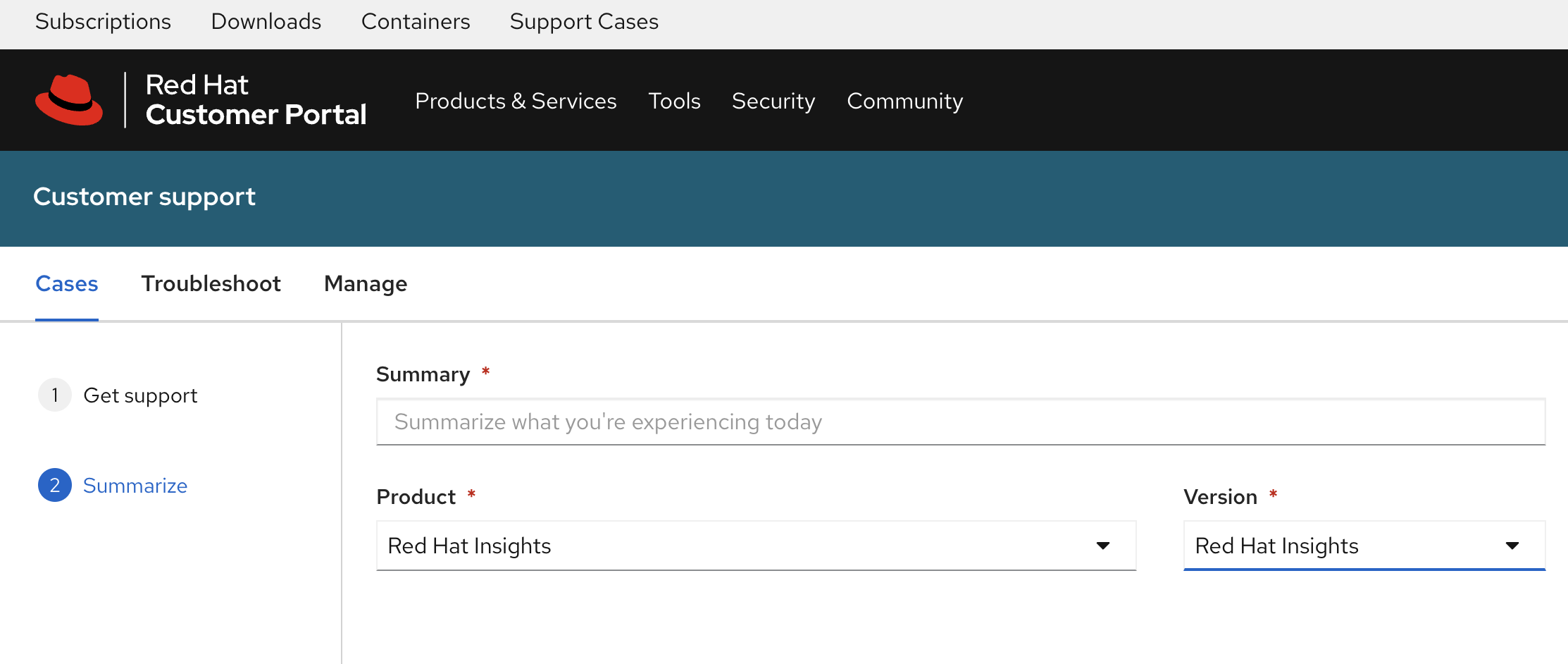This screenshot has width=1568, height=664.
Task: Switch to the Troubleshoot tab
Action: (211, 284)
